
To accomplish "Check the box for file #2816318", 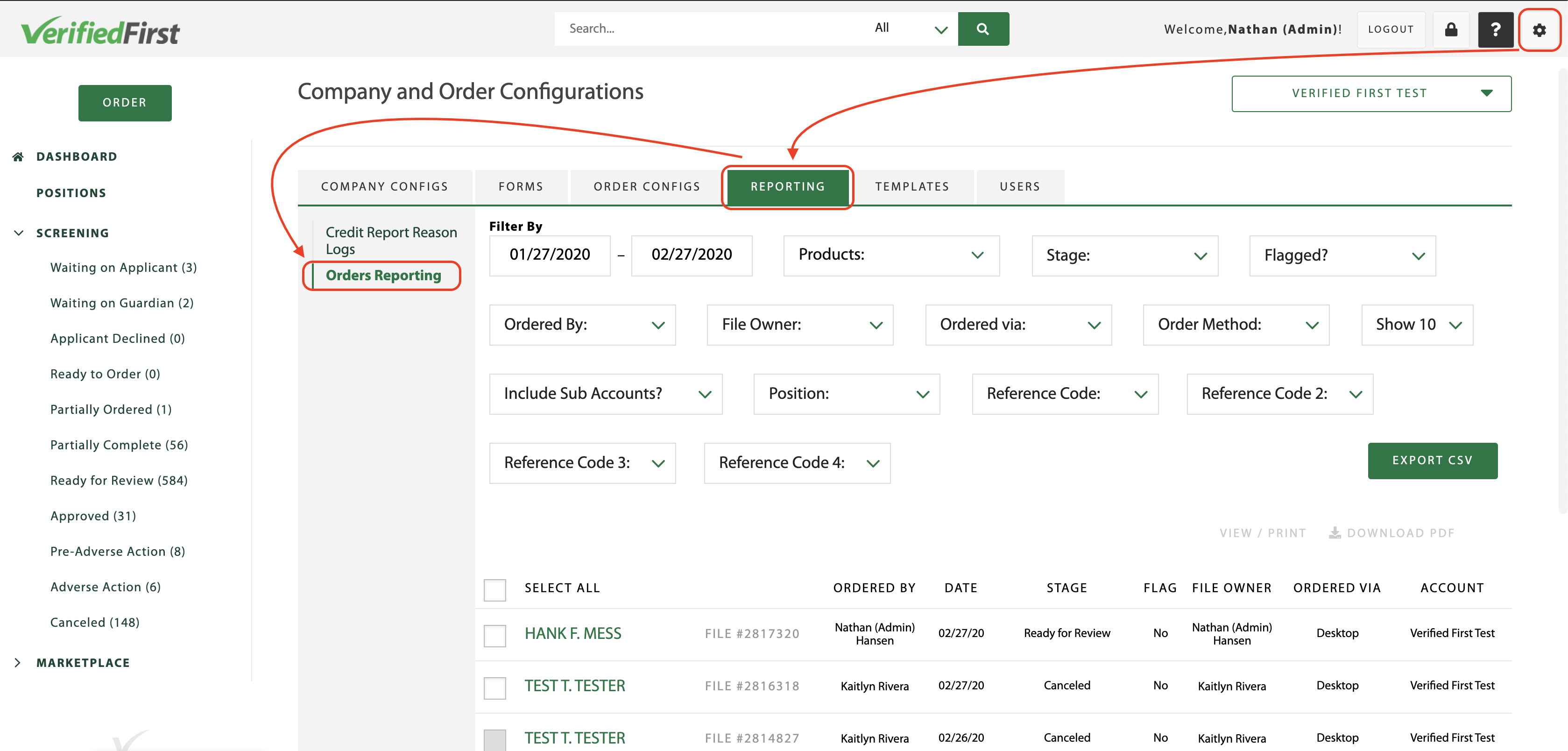I will pos(495,687).
